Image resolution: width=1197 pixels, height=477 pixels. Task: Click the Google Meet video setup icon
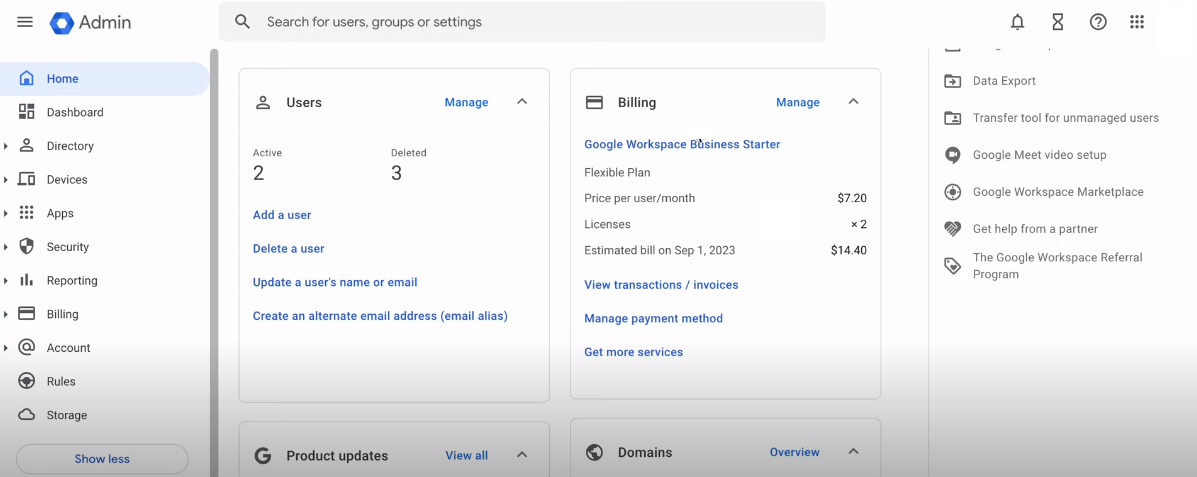[953, 155]
